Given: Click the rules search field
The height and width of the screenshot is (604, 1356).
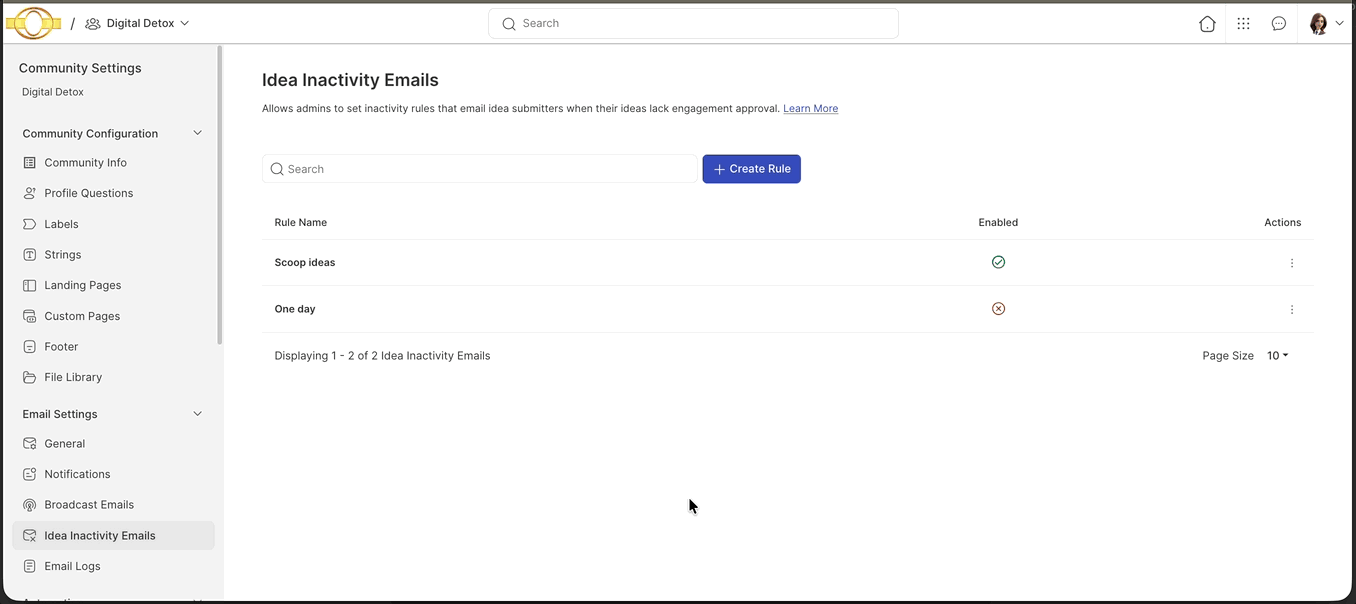Looking at the screenshot, I should point(480,168).
